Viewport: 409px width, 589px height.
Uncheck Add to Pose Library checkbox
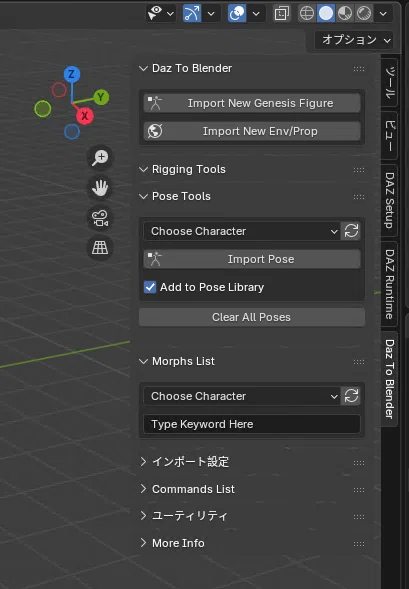click(150, 287)
